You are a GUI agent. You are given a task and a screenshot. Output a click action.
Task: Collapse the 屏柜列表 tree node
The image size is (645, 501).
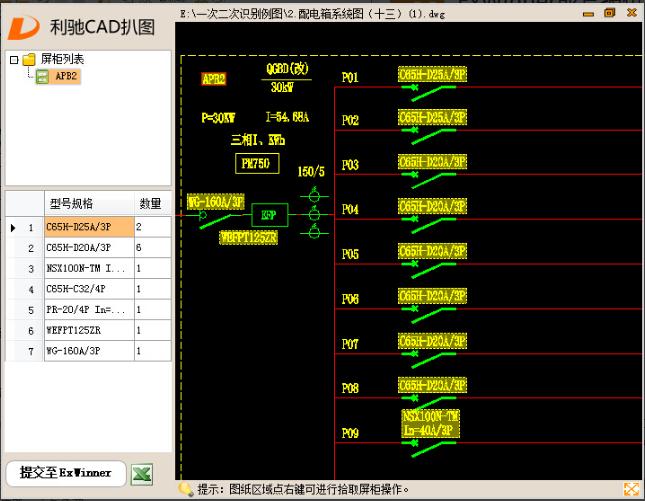pos(13,59)
